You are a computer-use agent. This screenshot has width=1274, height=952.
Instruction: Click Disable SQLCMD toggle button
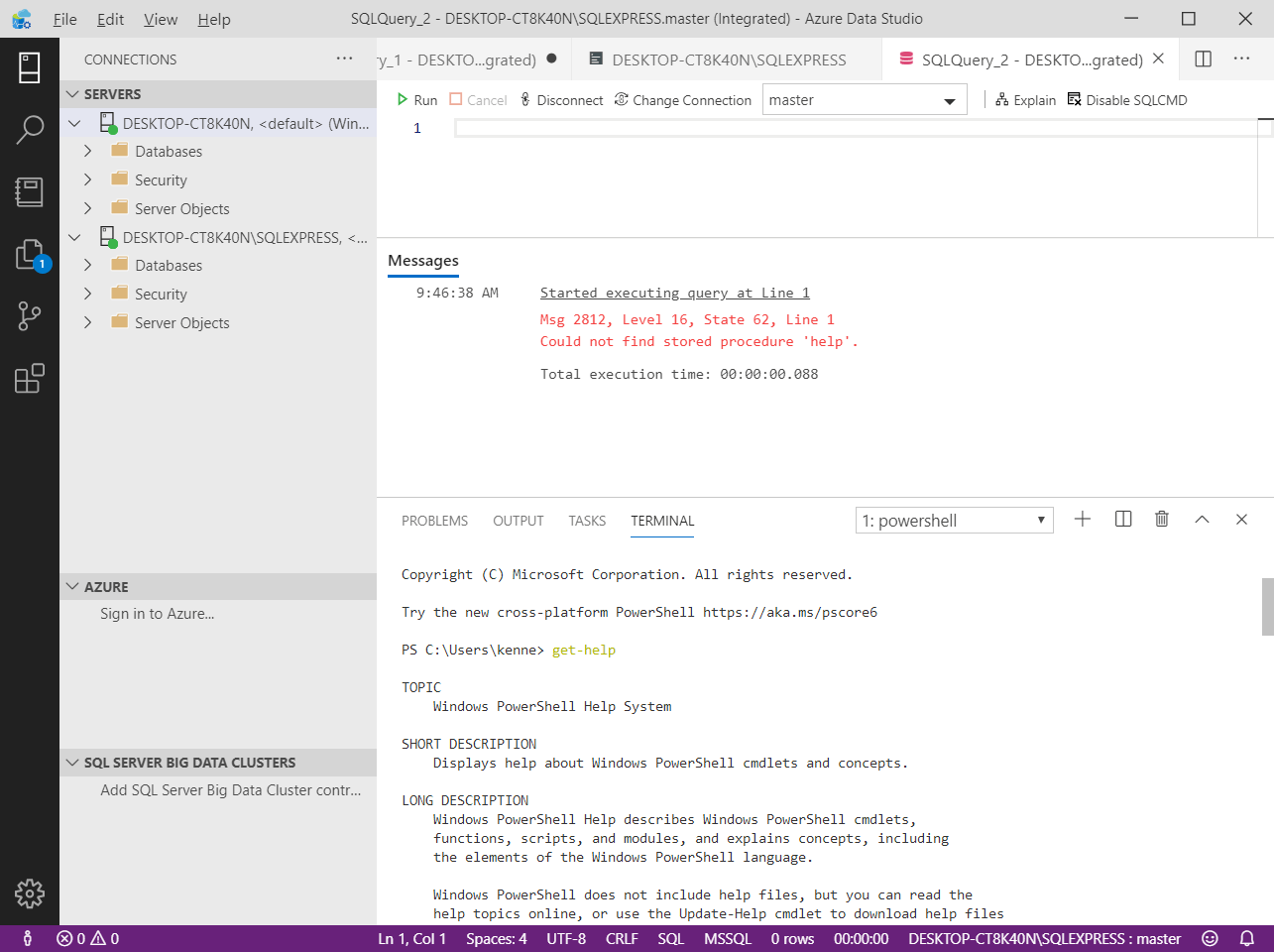[1127, 100]
